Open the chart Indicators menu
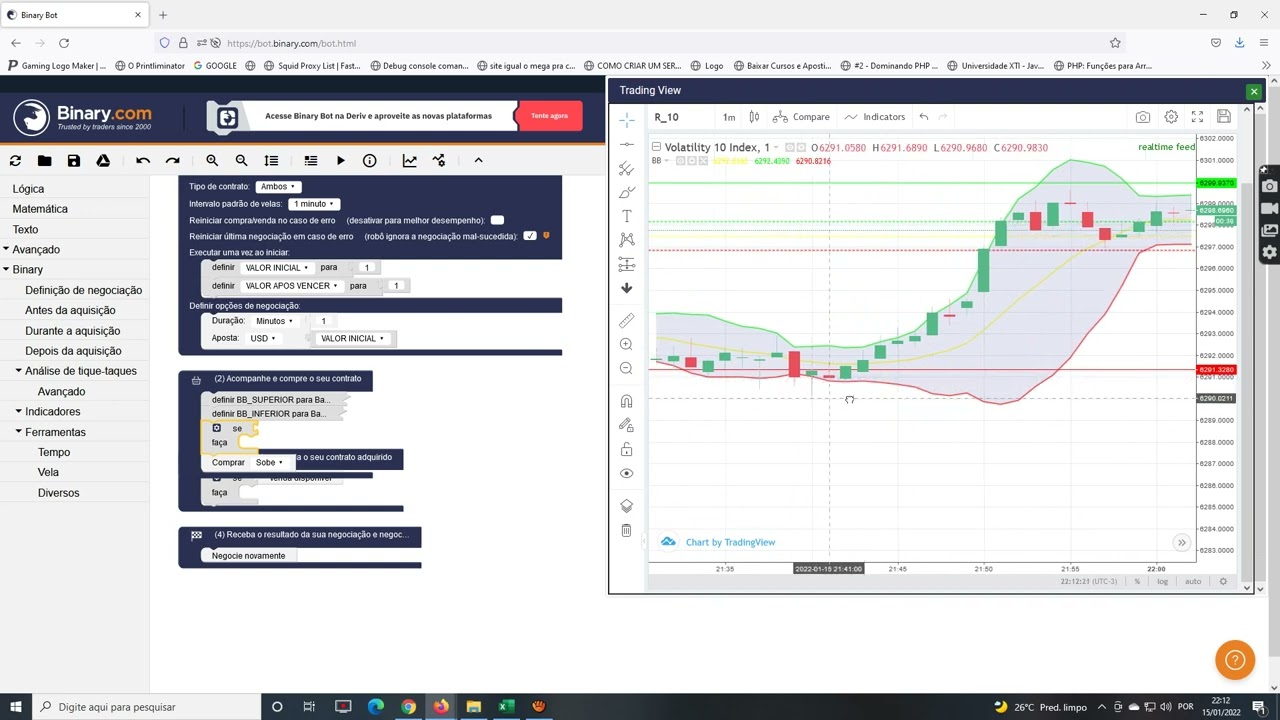The height and width of the screenshot is (720, 1280). coord(874,117)
